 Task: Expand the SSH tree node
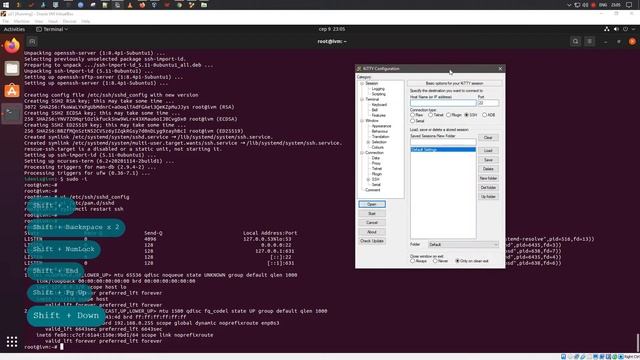(x=368, y=179)
